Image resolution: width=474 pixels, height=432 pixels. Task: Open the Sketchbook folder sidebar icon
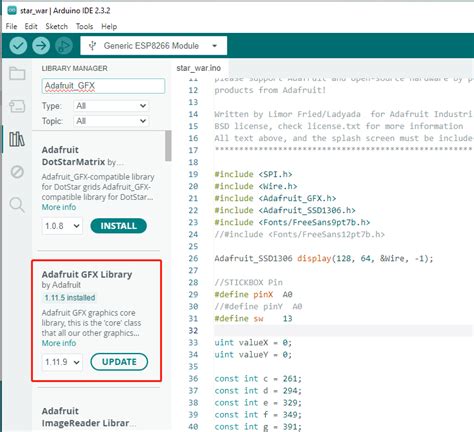click(17, 74)
